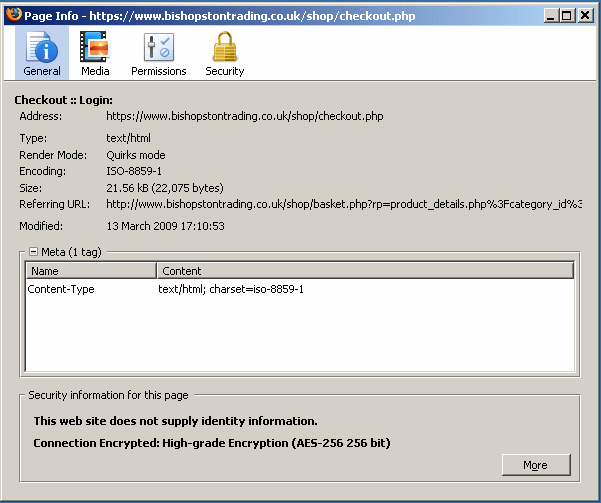The width and height of the screenshot is (601, 503).
Task: Select the General tab label
Action: coord(42,71)
